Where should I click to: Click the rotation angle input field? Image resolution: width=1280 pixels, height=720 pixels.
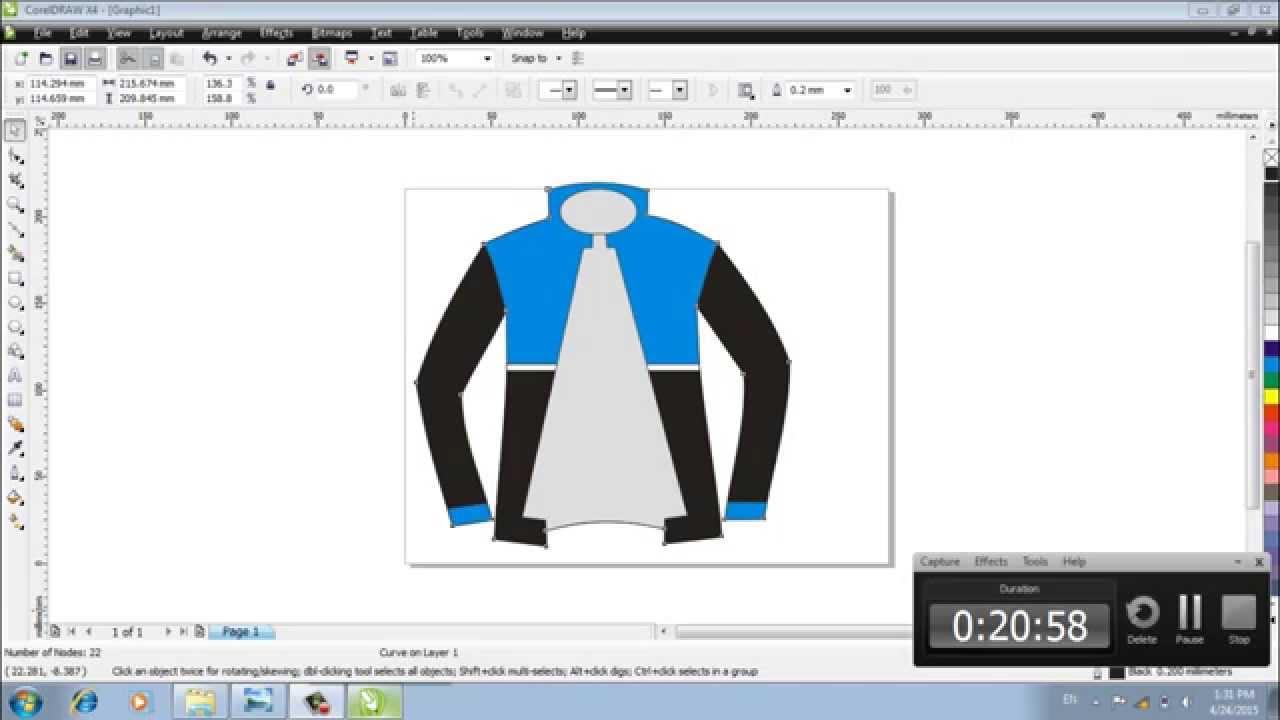[x=336, y=90]
